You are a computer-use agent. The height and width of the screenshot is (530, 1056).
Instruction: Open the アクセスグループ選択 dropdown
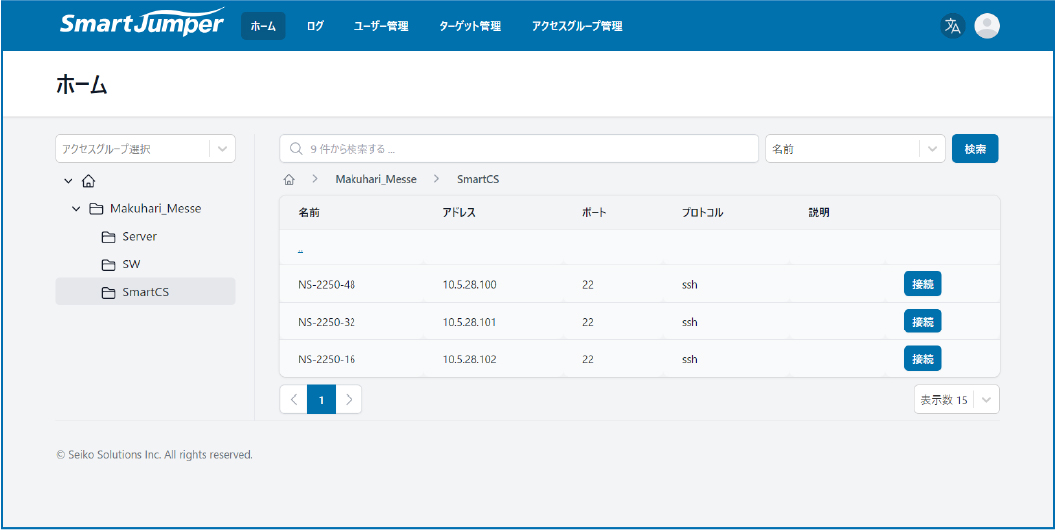coord(145,148)
